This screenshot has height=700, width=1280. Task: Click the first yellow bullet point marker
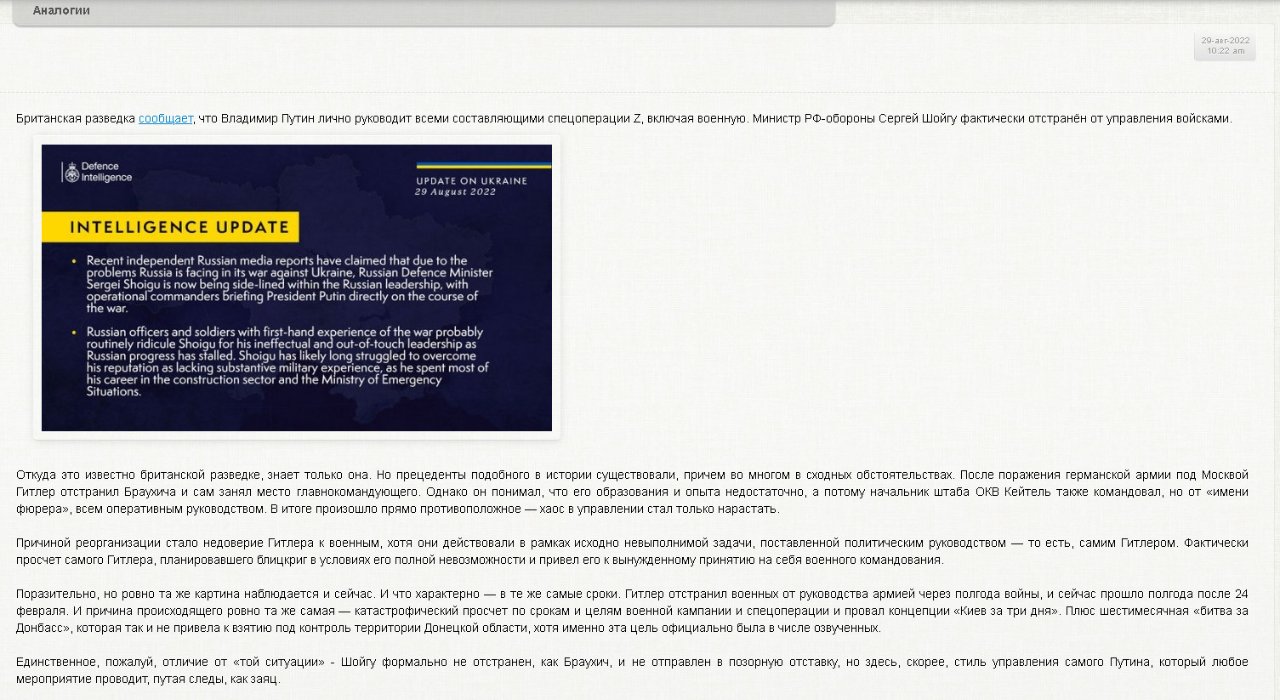[73, 261]
